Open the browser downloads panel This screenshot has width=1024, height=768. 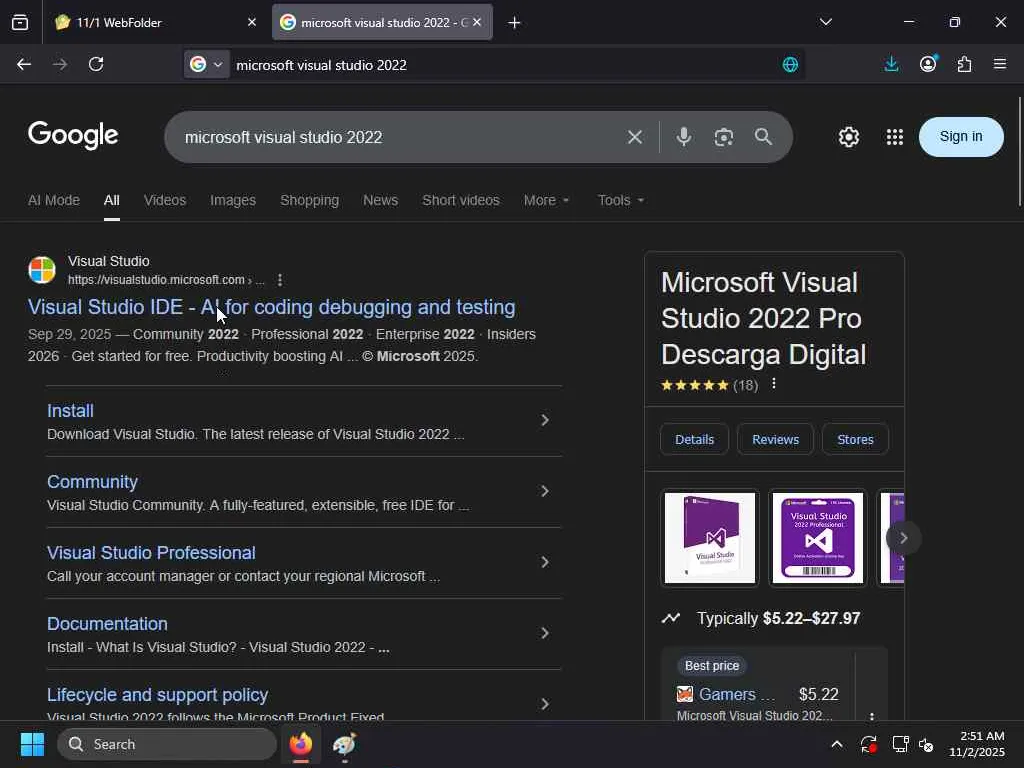coord(891,64)
